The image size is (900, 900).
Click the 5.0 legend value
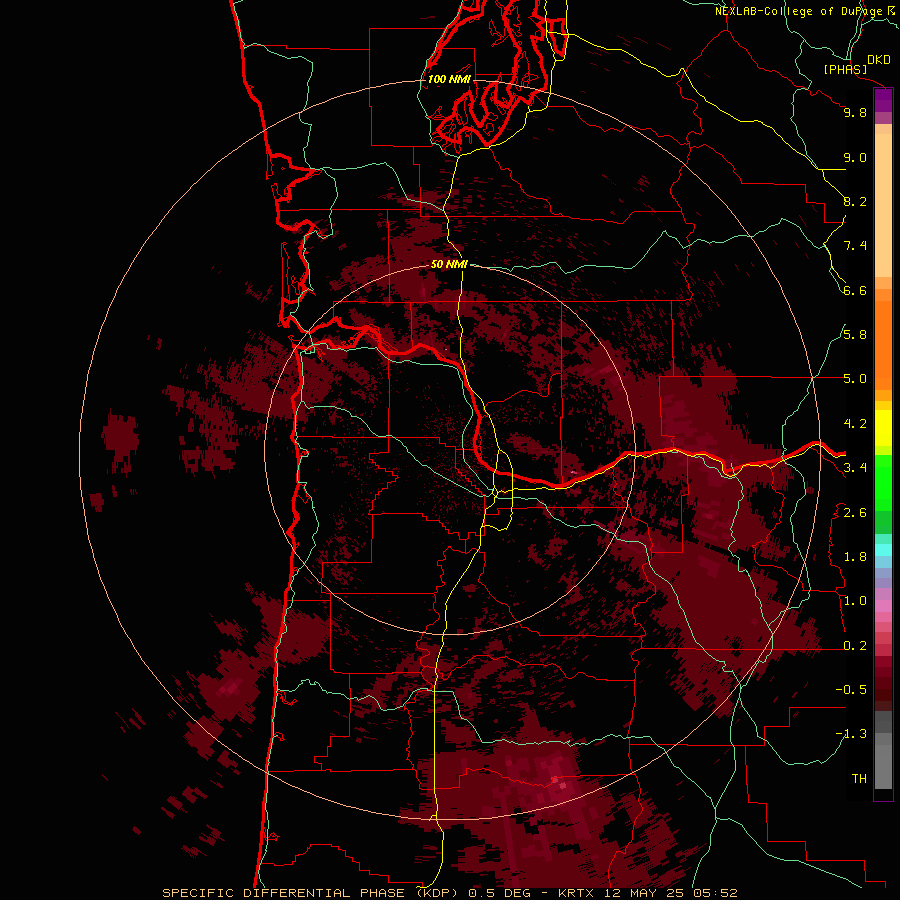click(855, 379)
